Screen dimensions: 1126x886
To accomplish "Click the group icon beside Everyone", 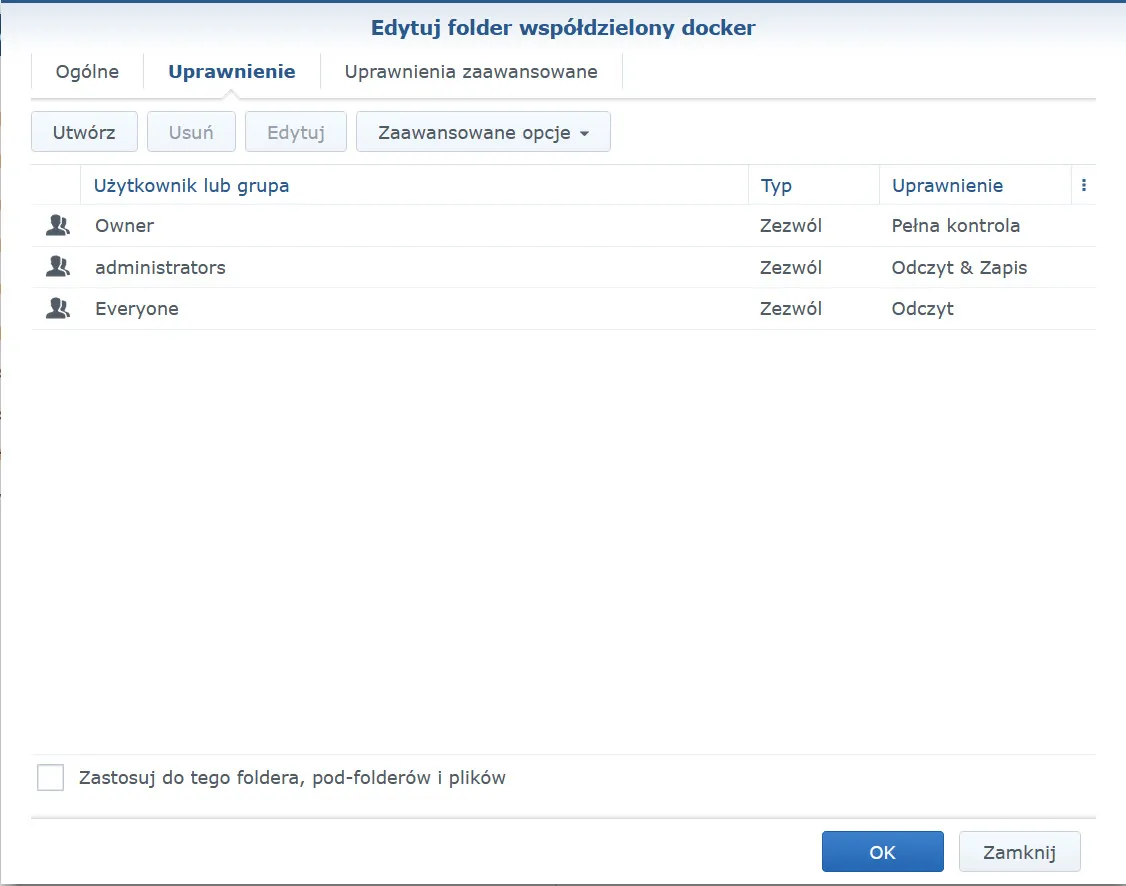I will coord(58,309).
